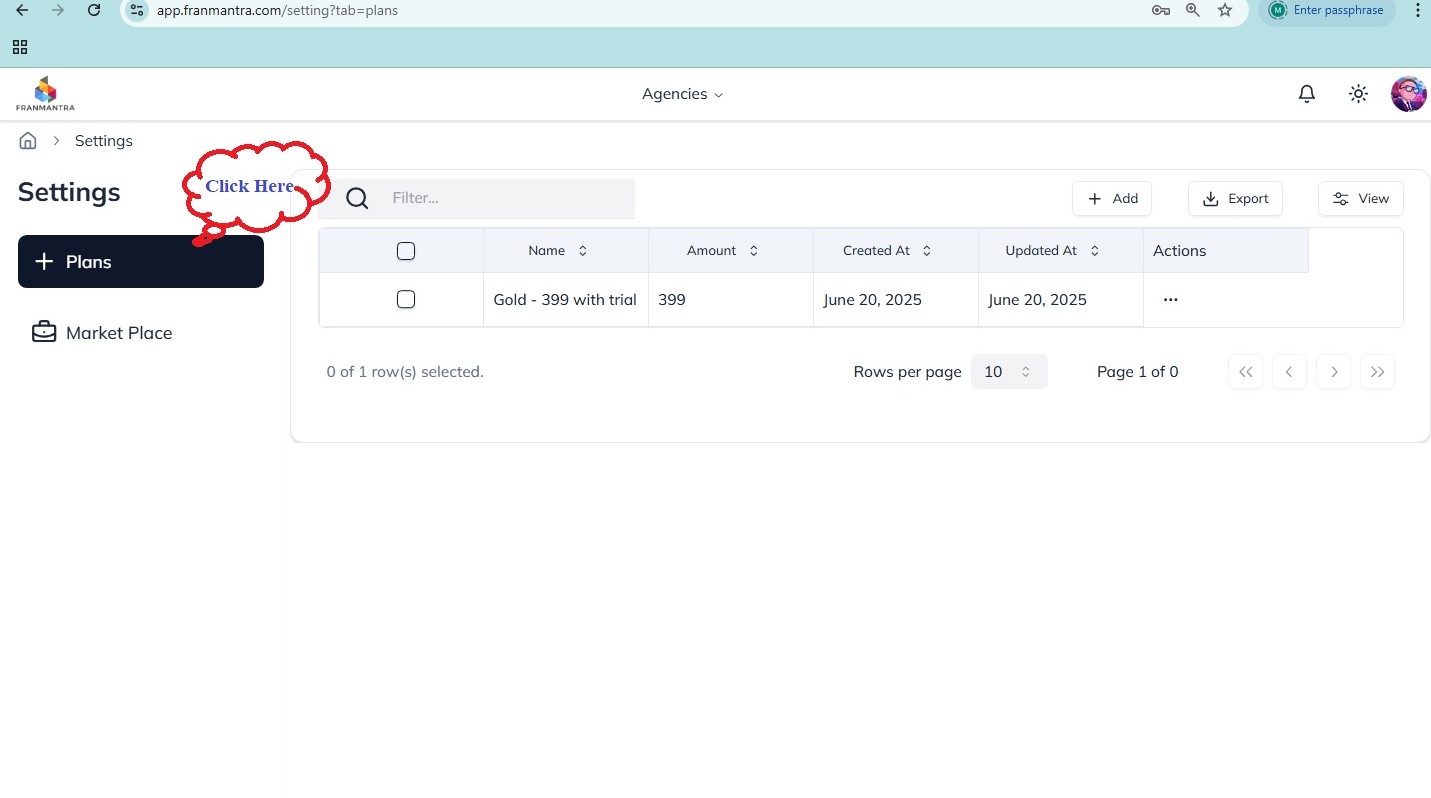Bookmark this page with the star icon

click(x=1225, y=10)
